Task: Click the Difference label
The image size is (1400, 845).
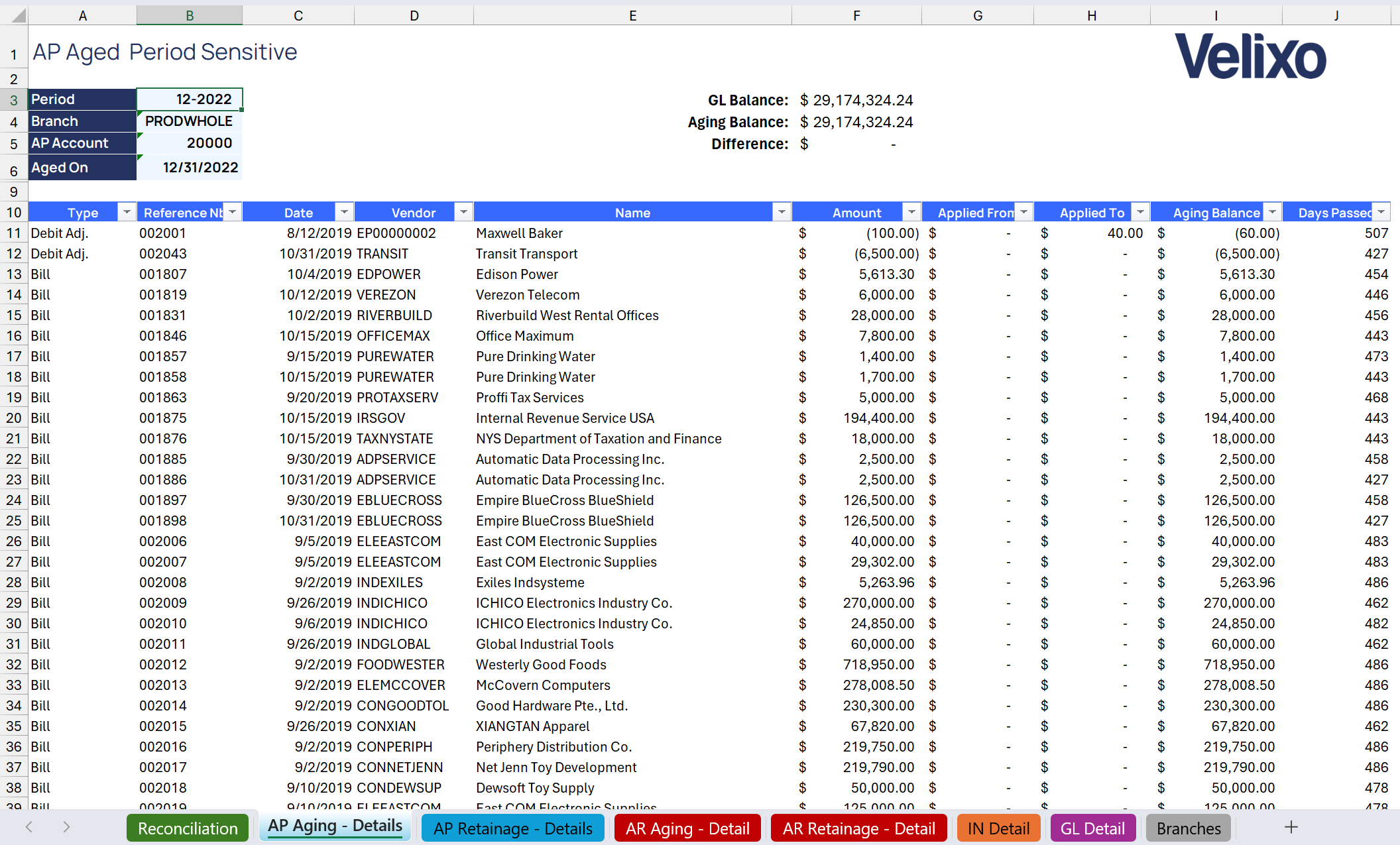Action: point(750,144)
